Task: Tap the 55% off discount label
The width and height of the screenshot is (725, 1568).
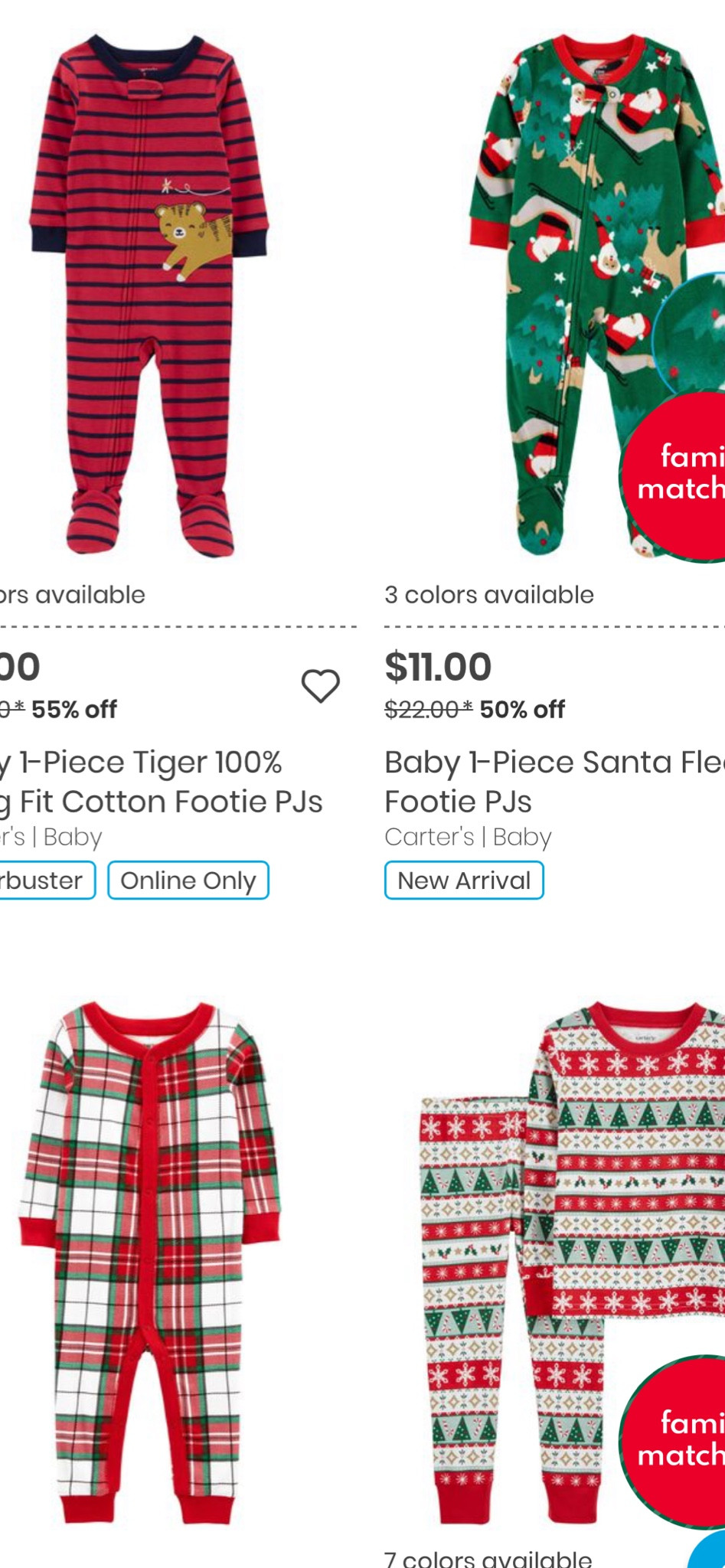Action: [x=74, y=710]
